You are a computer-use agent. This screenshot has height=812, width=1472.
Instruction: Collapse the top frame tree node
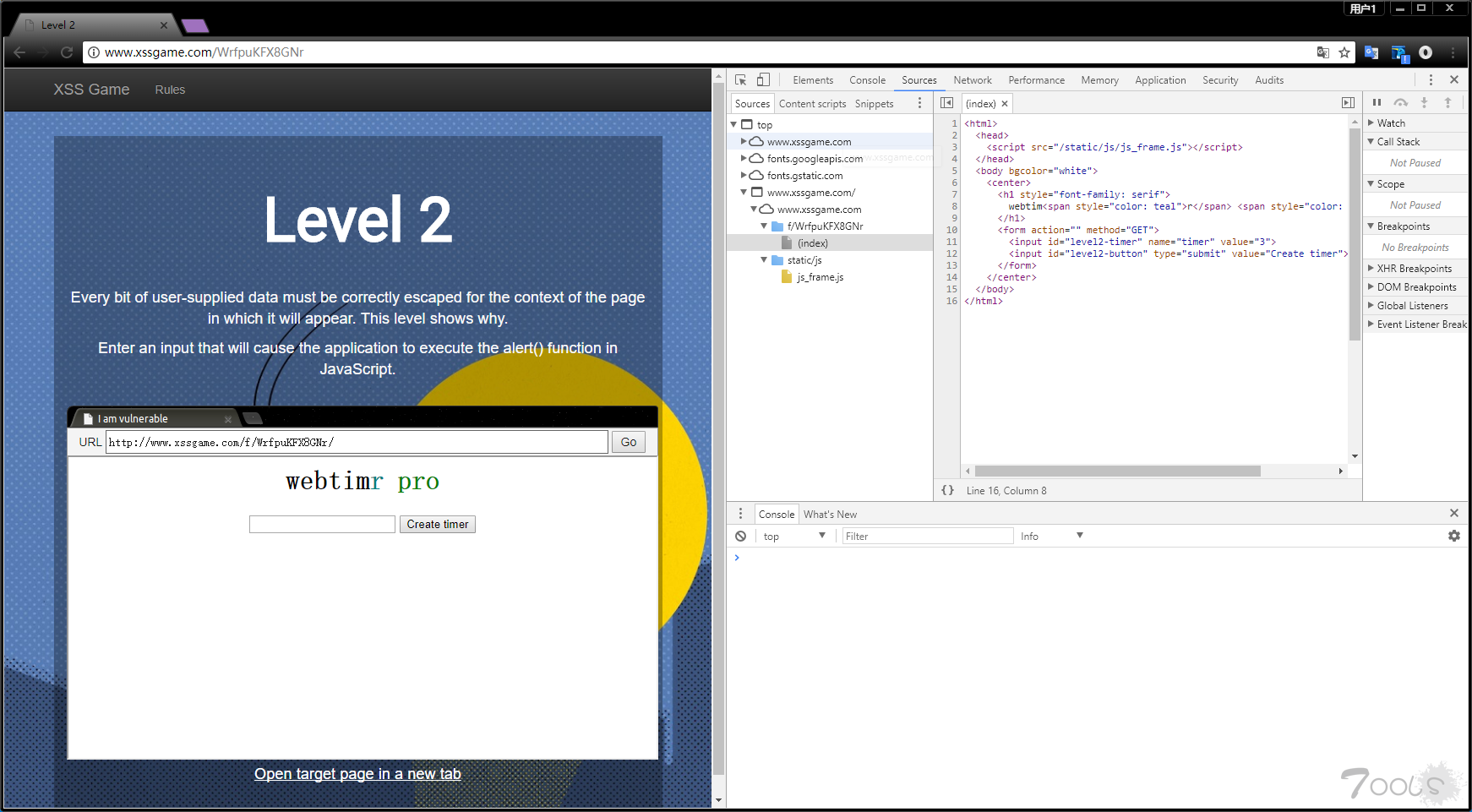tap(733, 124)
